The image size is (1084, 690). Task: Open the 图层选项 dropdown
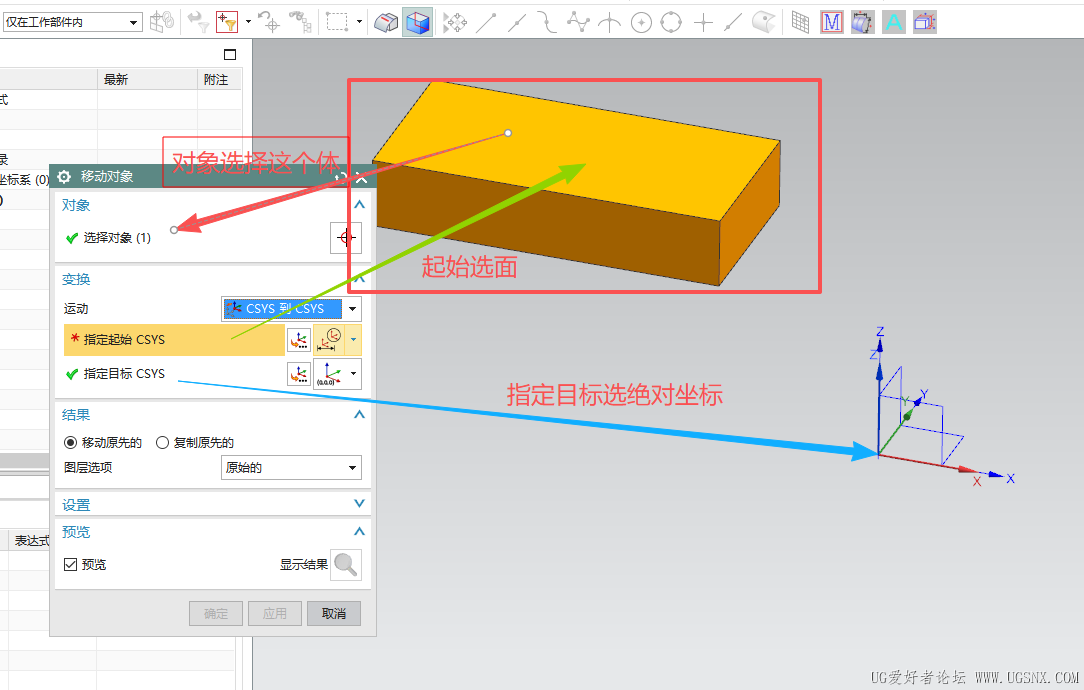[x=291, y=467]
